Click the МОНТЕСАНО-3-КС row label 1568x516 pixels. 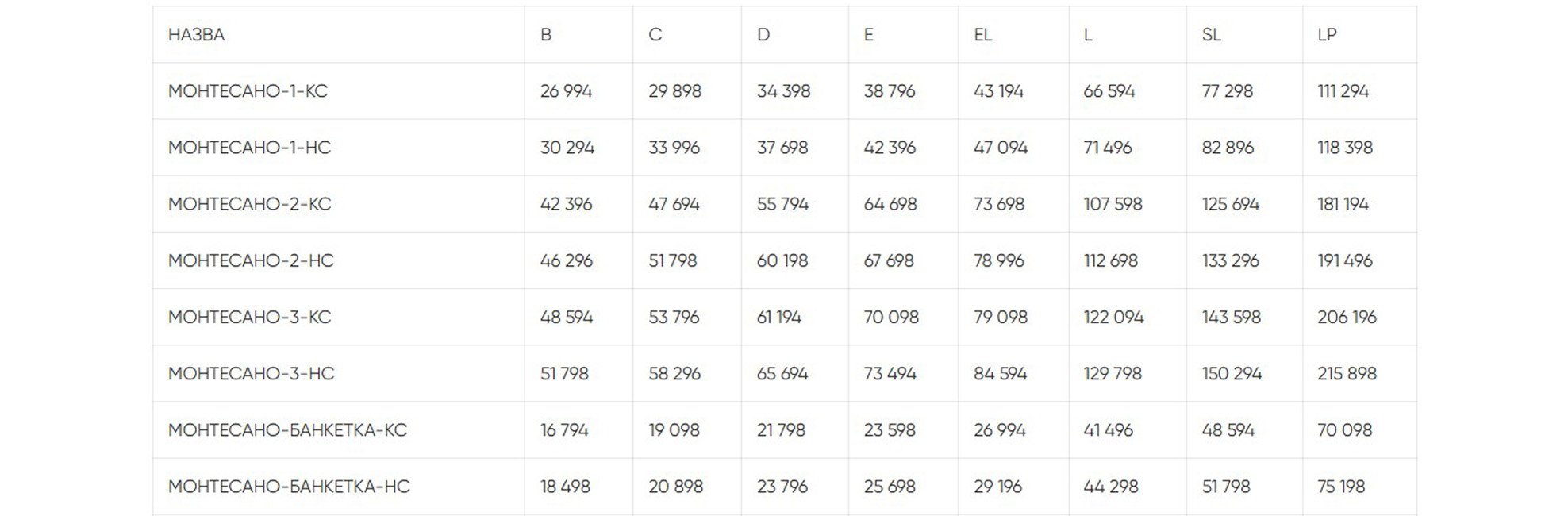(249, 317)
